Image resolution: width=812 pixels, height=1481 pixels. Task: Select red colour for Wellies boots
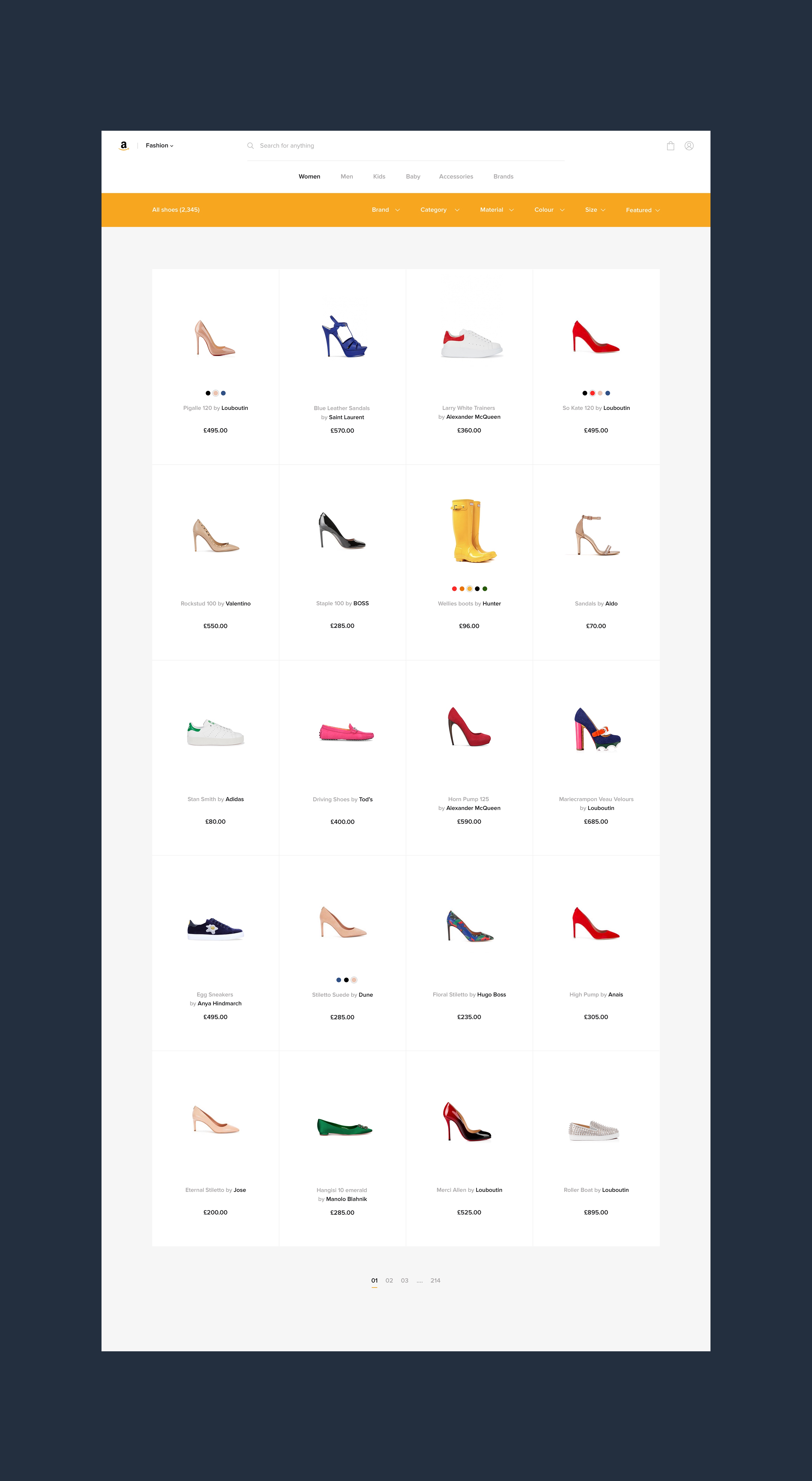[x=454, y=589]
